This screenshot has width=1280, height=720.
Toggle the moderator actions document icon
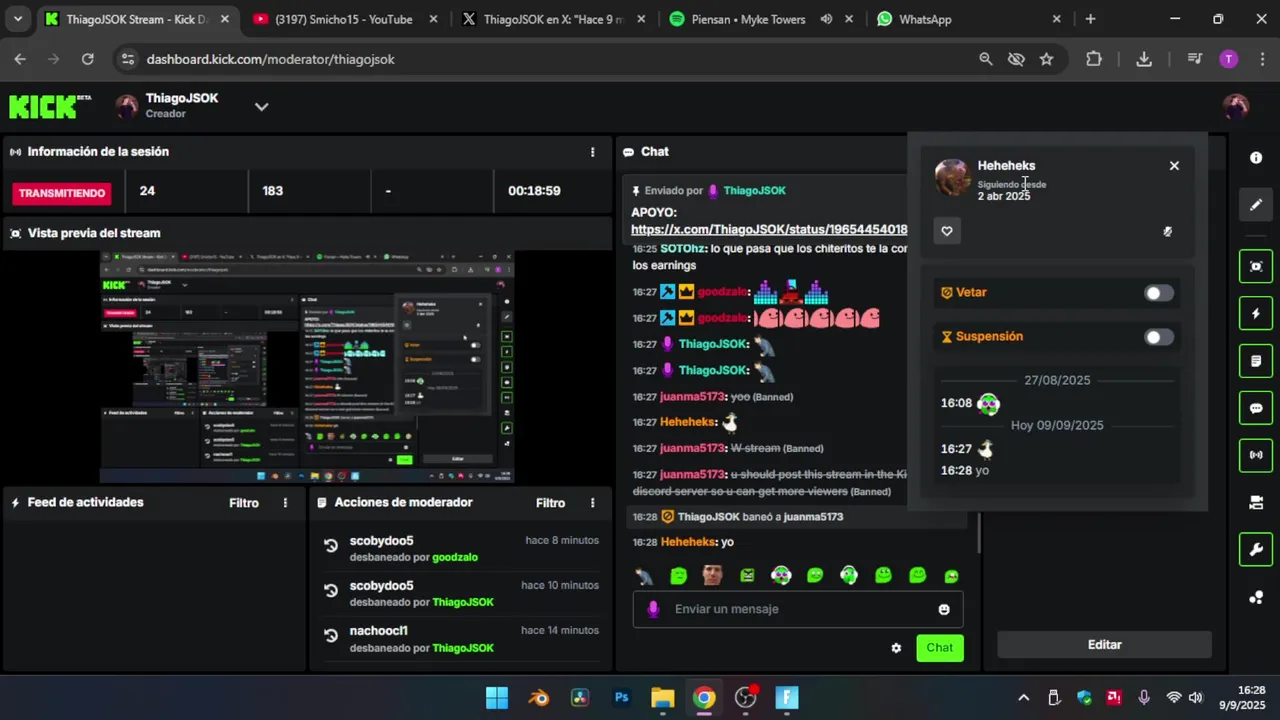click(x=1256, y=360)
